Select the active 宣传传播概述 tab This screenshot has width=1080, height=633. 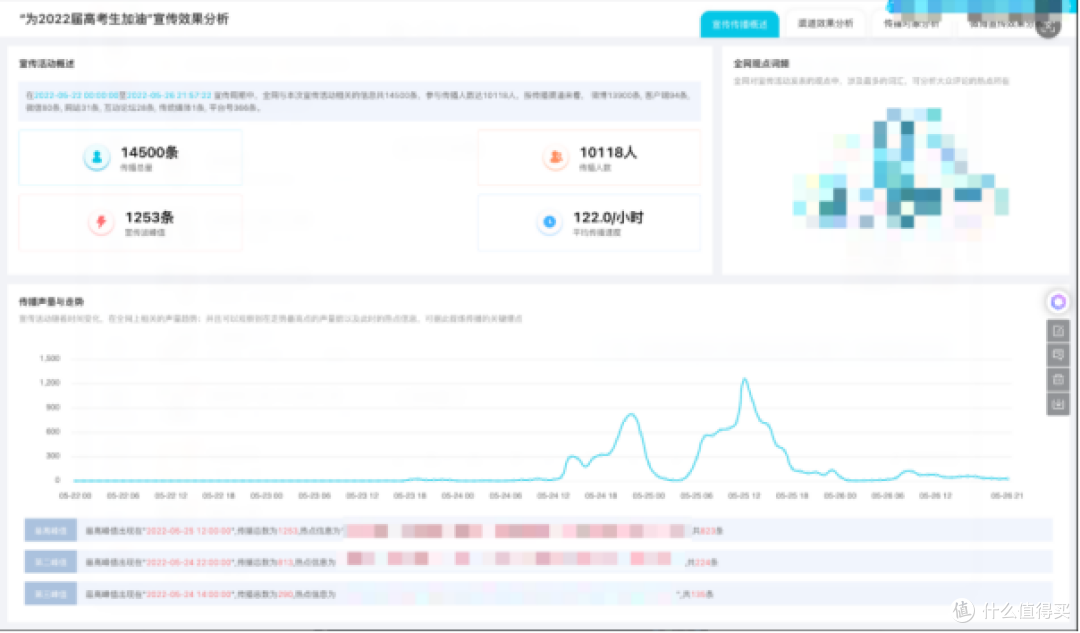(x=740, y=25)
